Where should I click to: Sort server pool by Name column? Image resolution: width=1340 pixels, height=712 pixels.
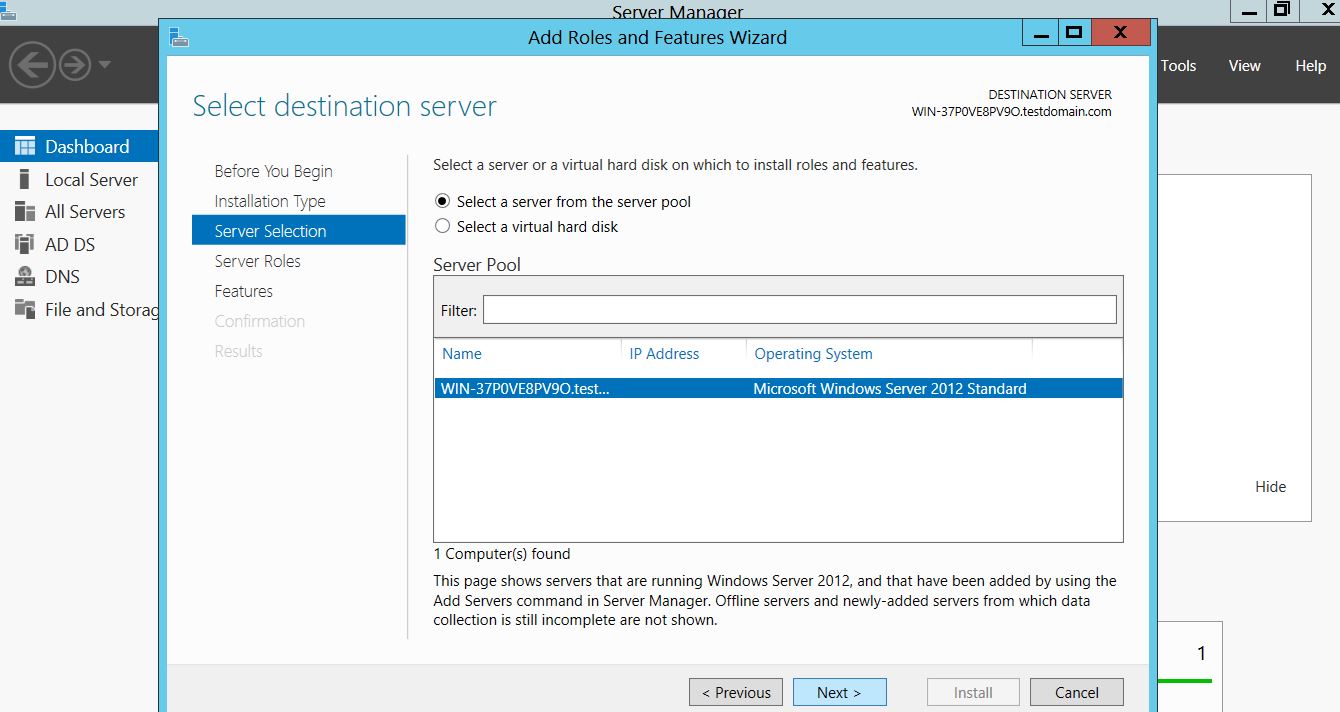[x=462, y=354]
